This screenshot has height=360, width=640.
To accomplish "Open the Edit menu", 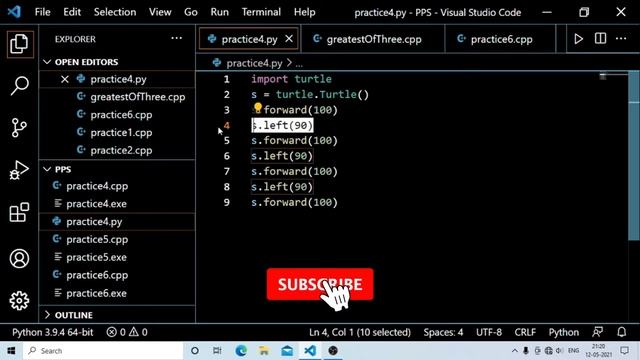I will tap(72, 12).
